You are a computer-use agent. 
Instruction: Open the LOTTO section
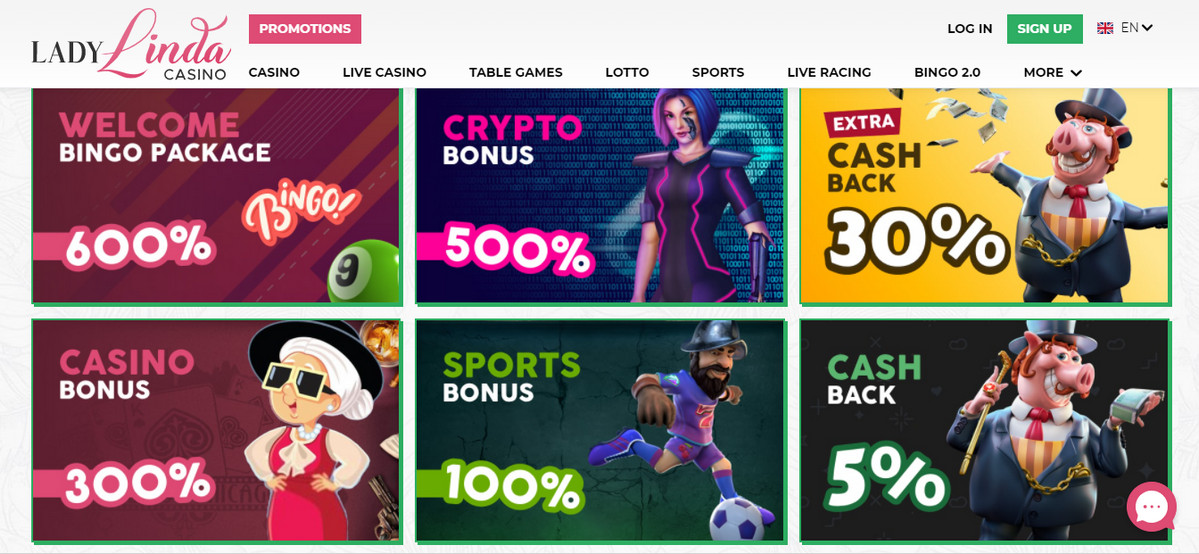627,73
